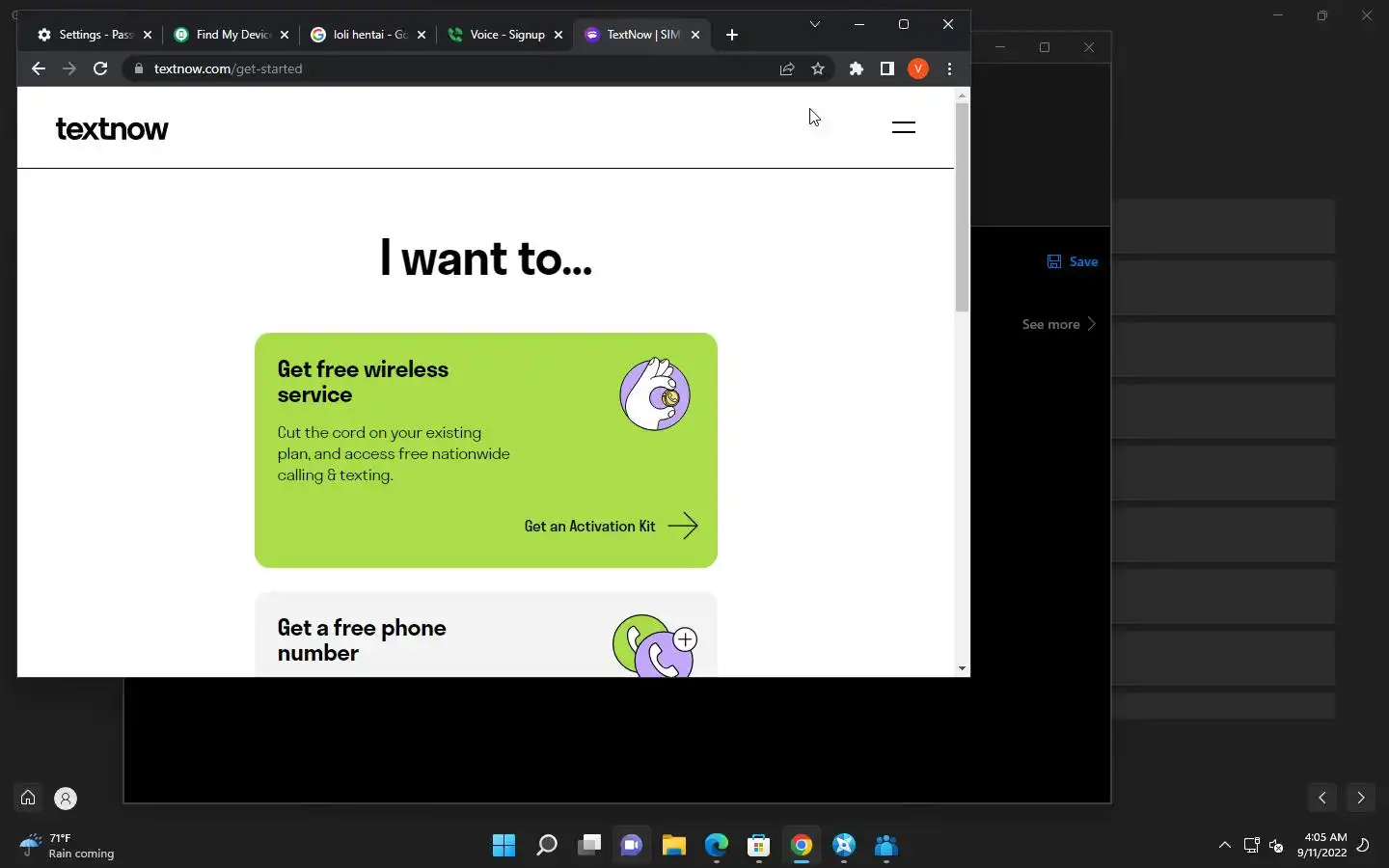Click the Get free wireless service heading
This screenshot has height=868, width=1389.
click(x=363, y=382)
